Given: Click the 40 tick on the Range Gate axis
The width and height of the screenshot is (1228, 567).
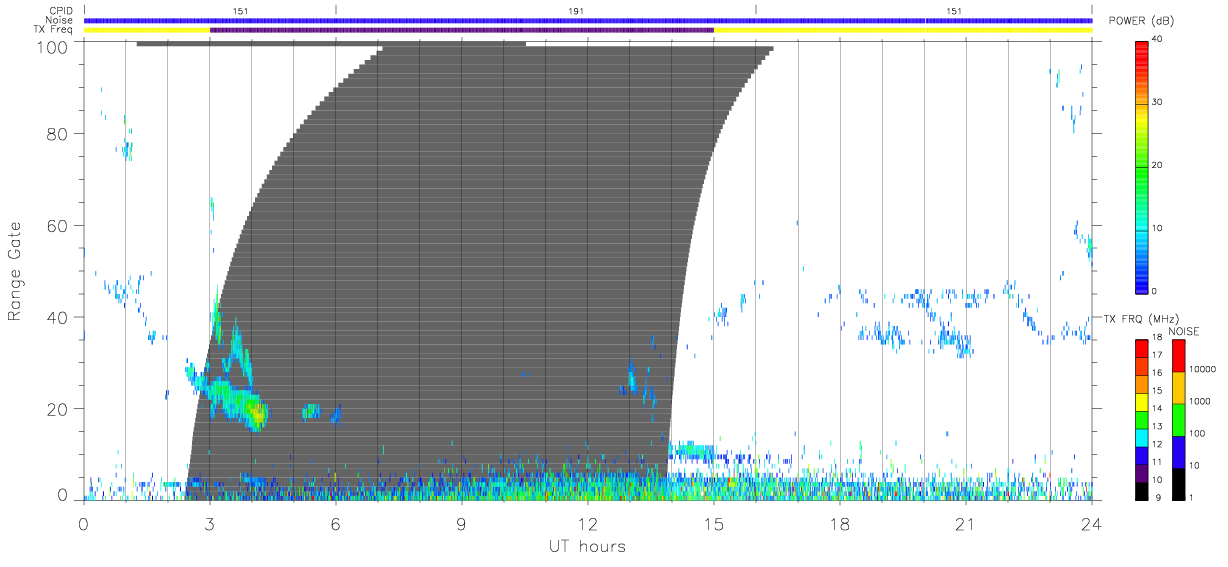Looking at the screenshot, I should pos(57,318).
